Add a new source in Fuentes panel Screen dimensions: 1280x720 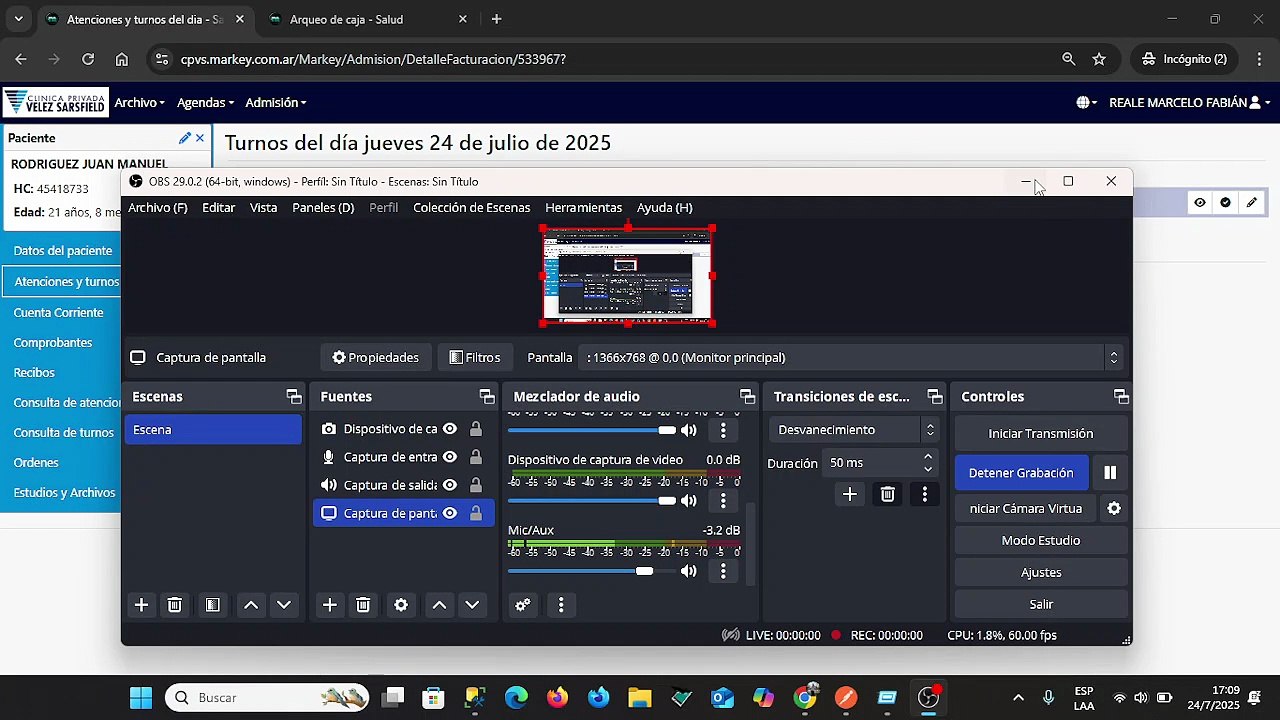[x=329, y=605]
